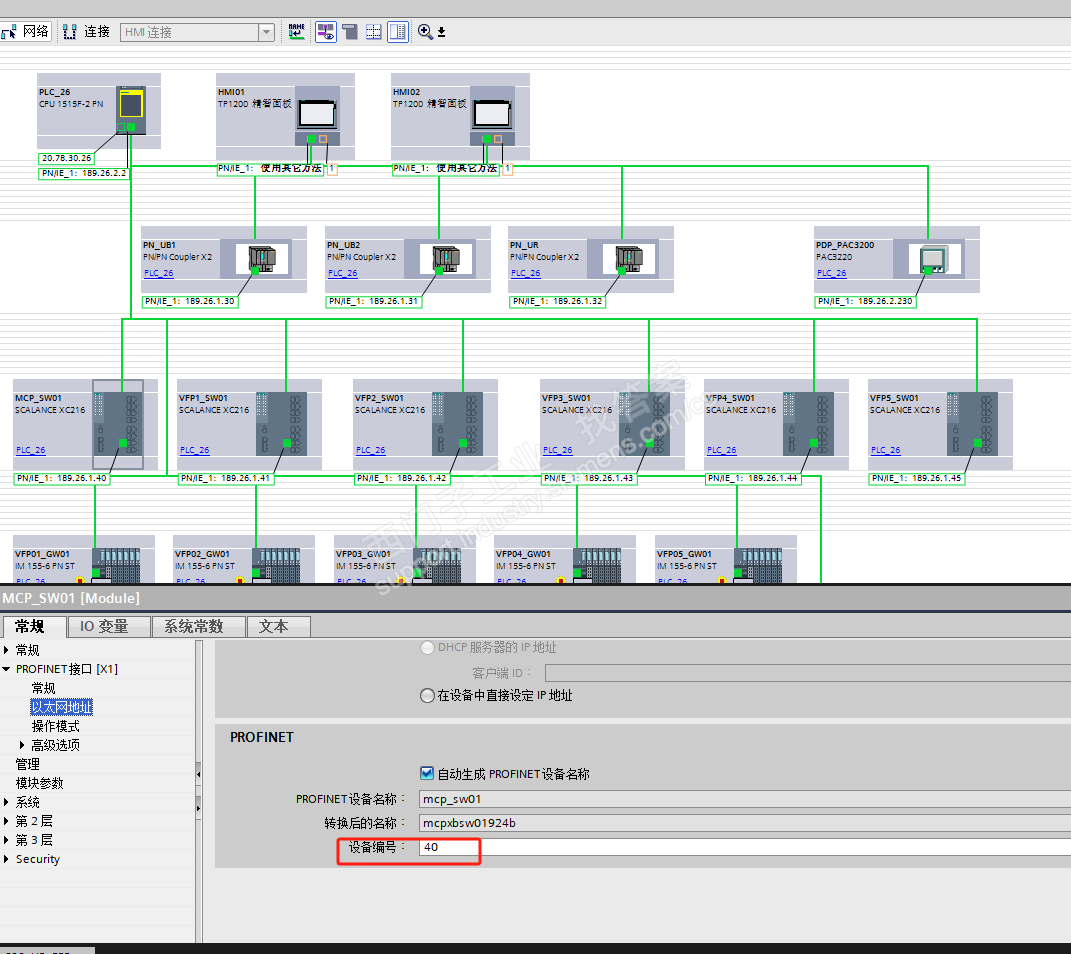1071x954 pixels.
Task: Click the show page breaks icon
Action: tap(373, 31)
